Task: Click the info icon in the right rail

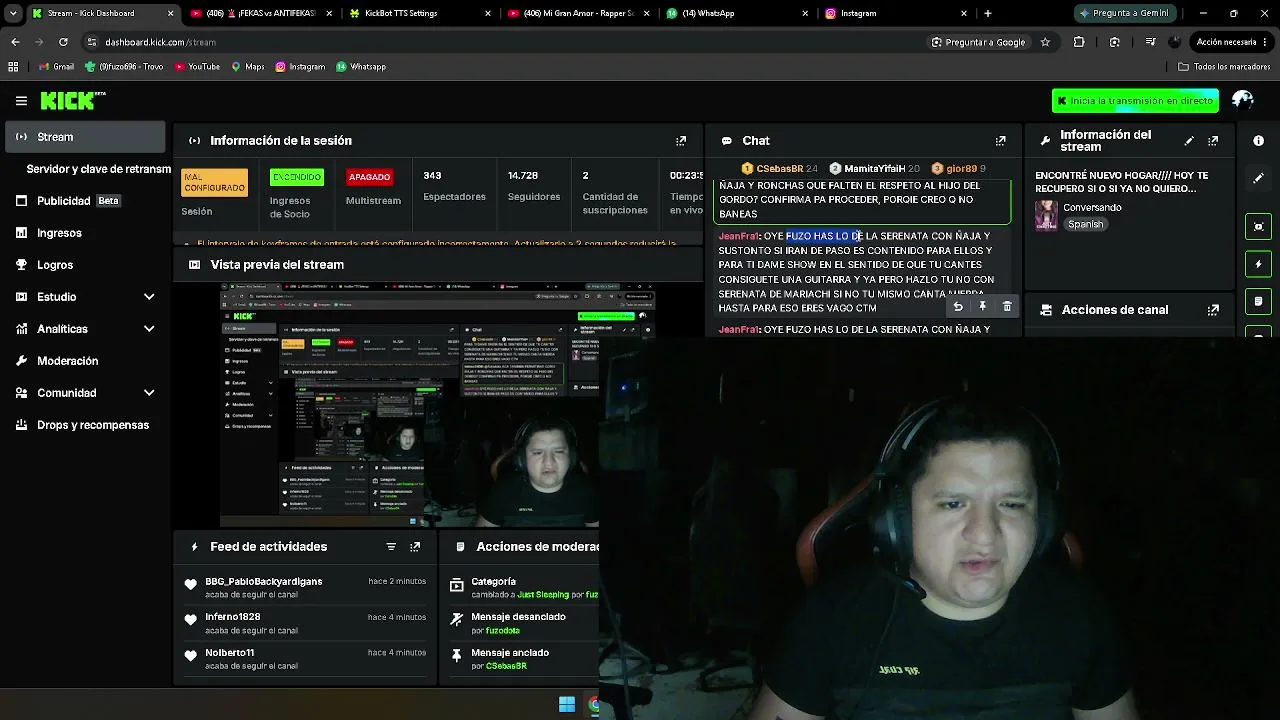Action: (1258, 141)
